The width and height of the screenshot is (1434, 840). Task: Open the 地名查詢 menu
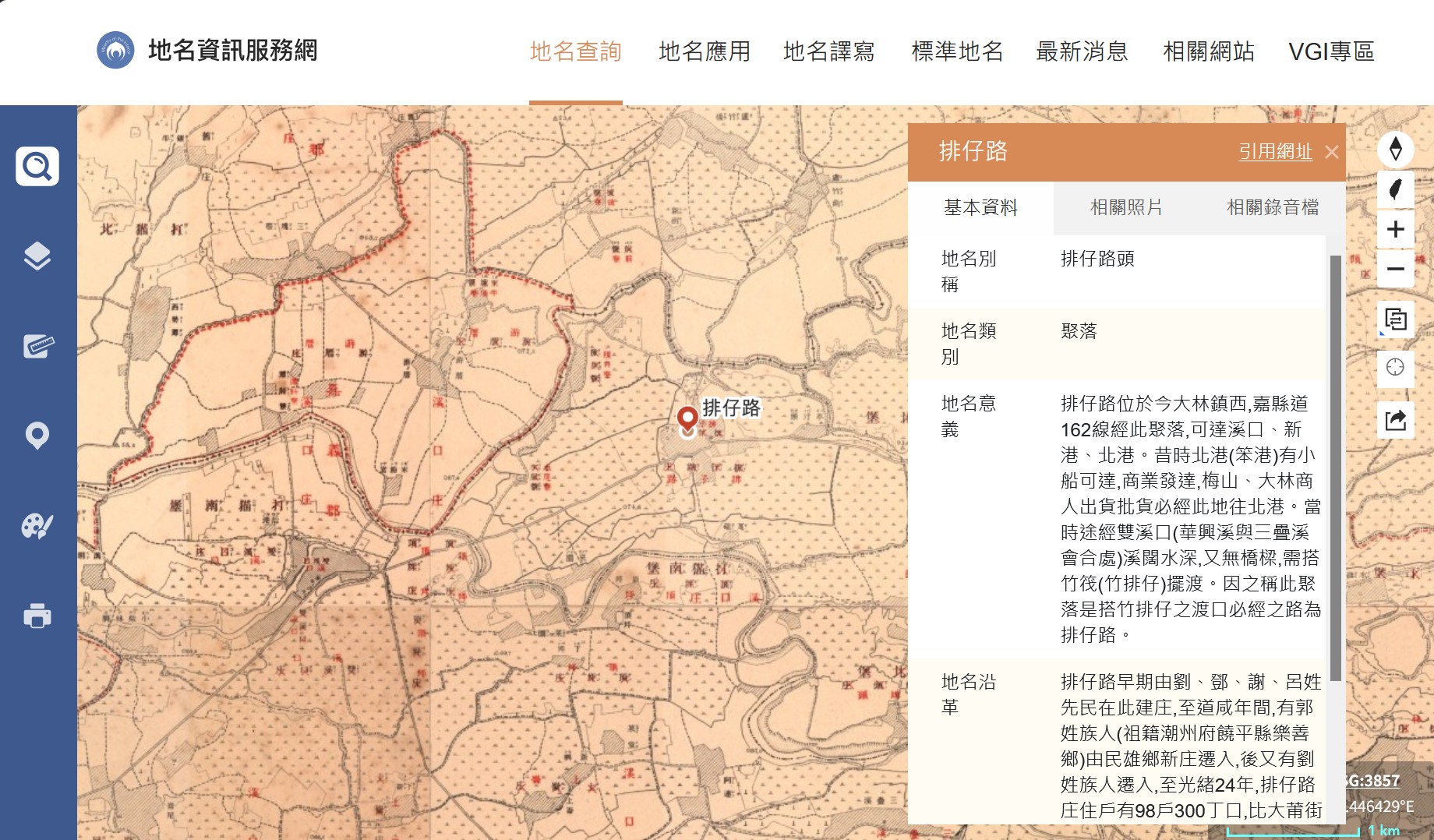point(576,51)
